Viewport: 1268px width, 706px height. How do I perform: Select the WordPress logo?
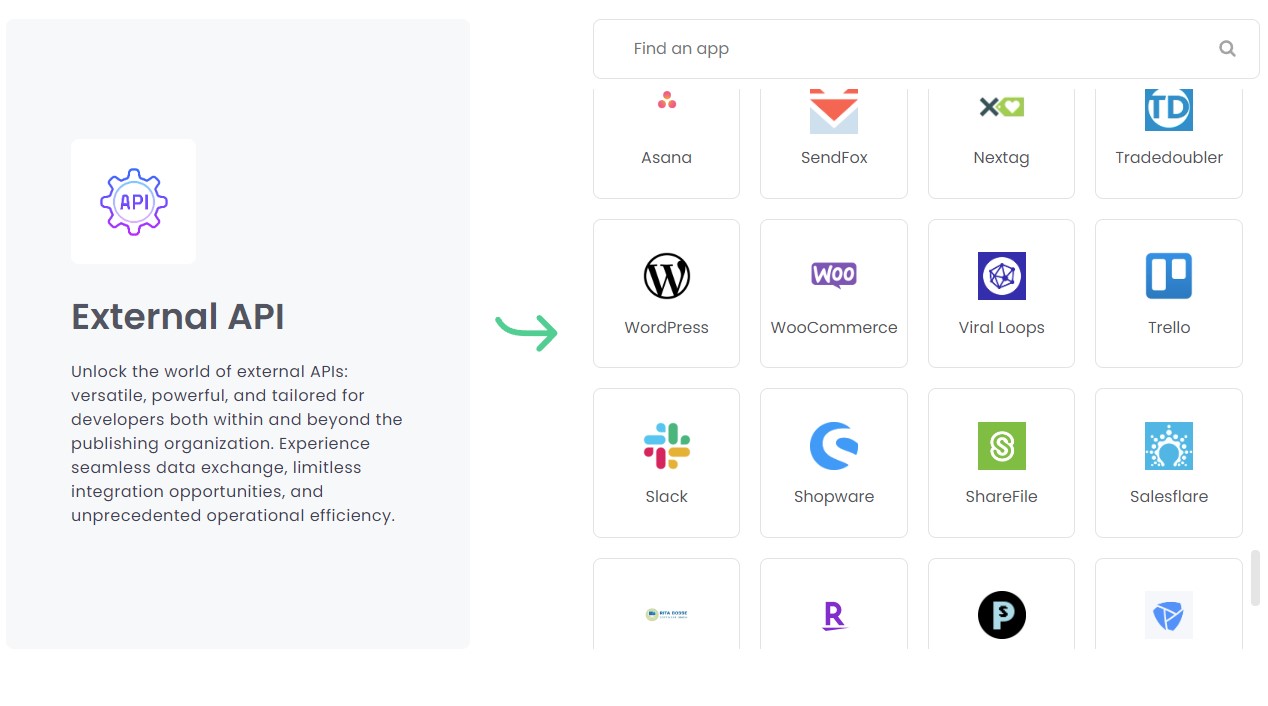[x=667, y=276]
